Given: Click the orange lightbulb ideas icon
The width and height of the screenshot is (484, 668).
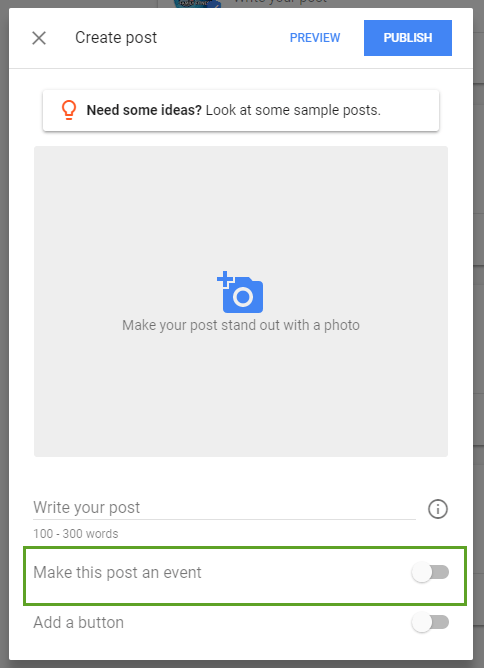Looking at the screenshot, I should point(69,110).
